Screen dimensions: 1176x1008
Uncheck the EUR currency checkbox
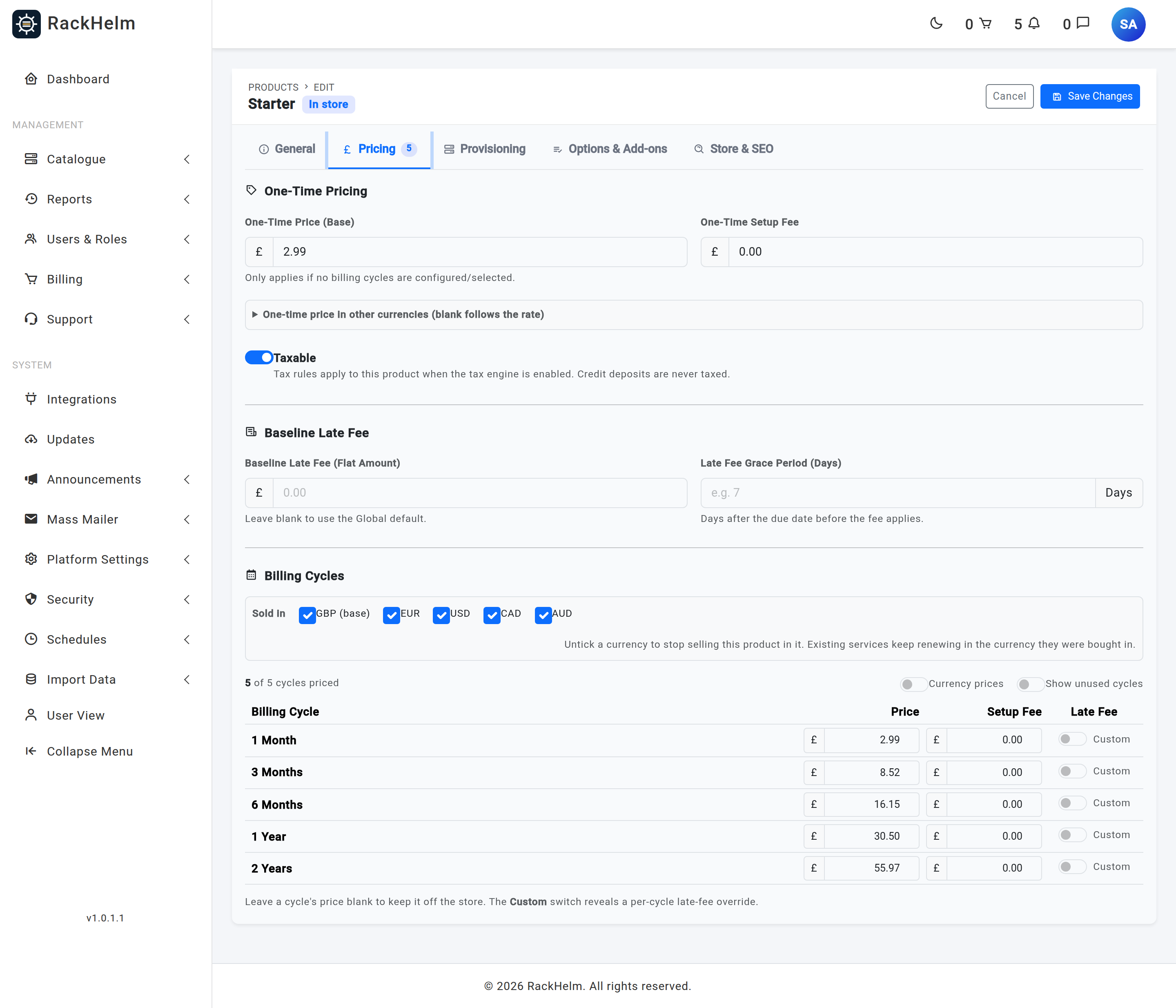pyautogui.click(x=391, y=615)
